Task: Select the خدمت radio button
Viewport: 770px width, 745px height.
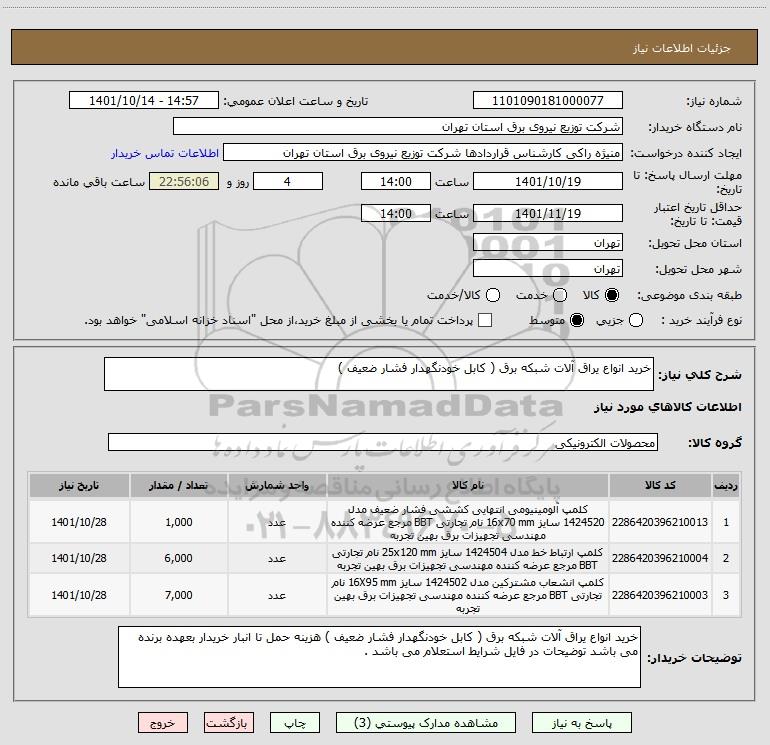Action: [x=560, y=295]
